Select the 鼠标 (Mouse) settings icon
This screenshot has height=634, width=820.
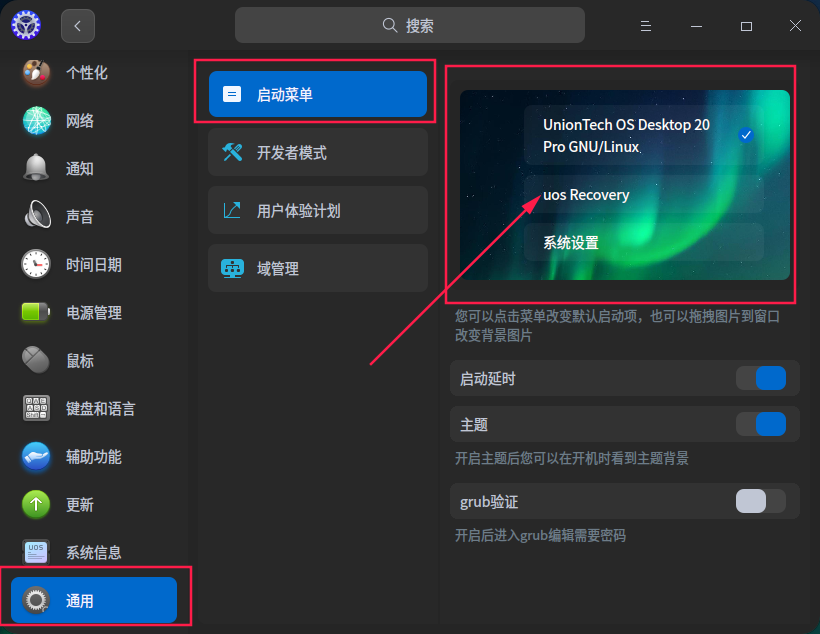pyautogui.click(x=36, y=360)
